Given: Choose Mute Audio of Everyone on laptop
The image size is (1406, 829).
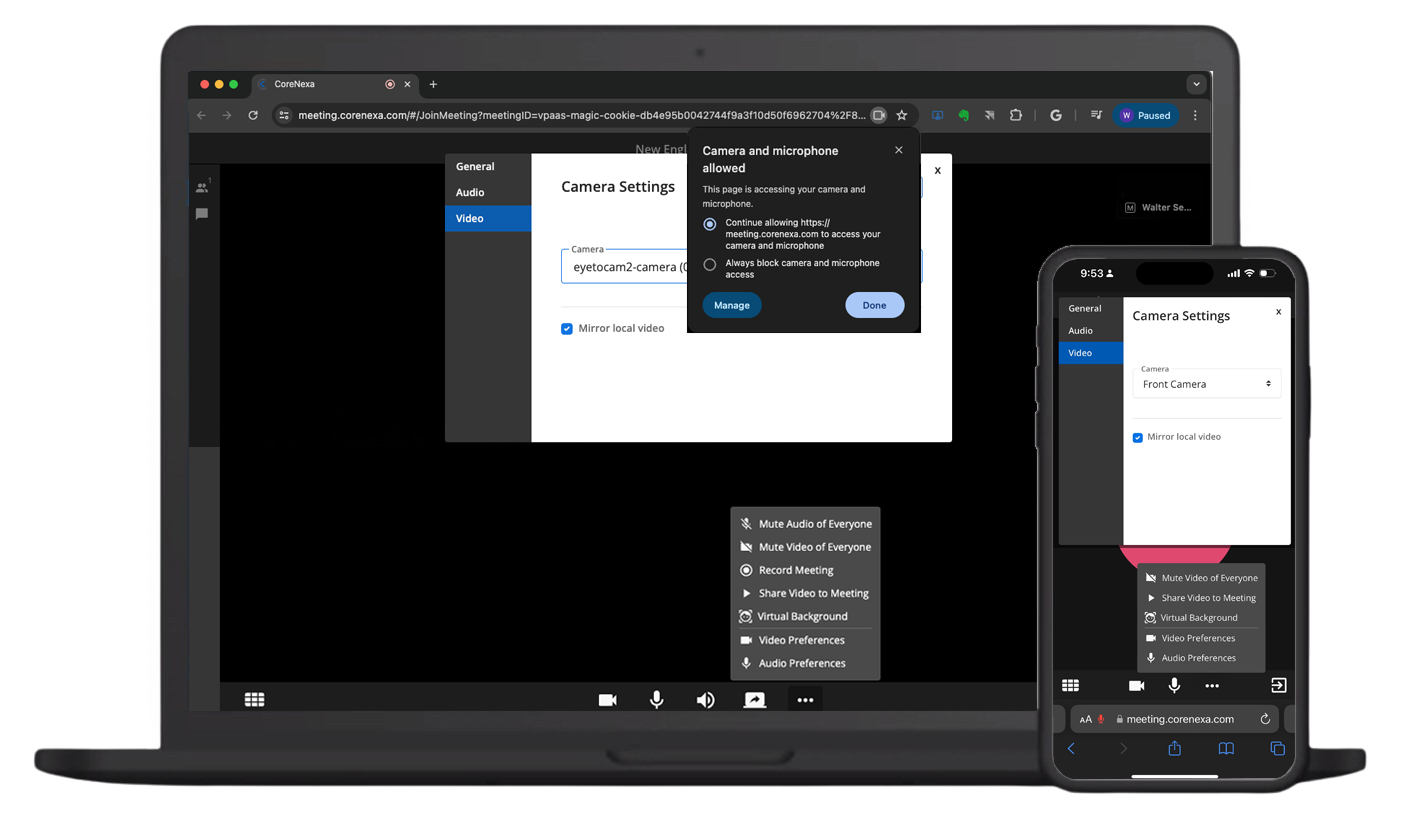Looking at the screenshot, I should click(x=805, y=524).
